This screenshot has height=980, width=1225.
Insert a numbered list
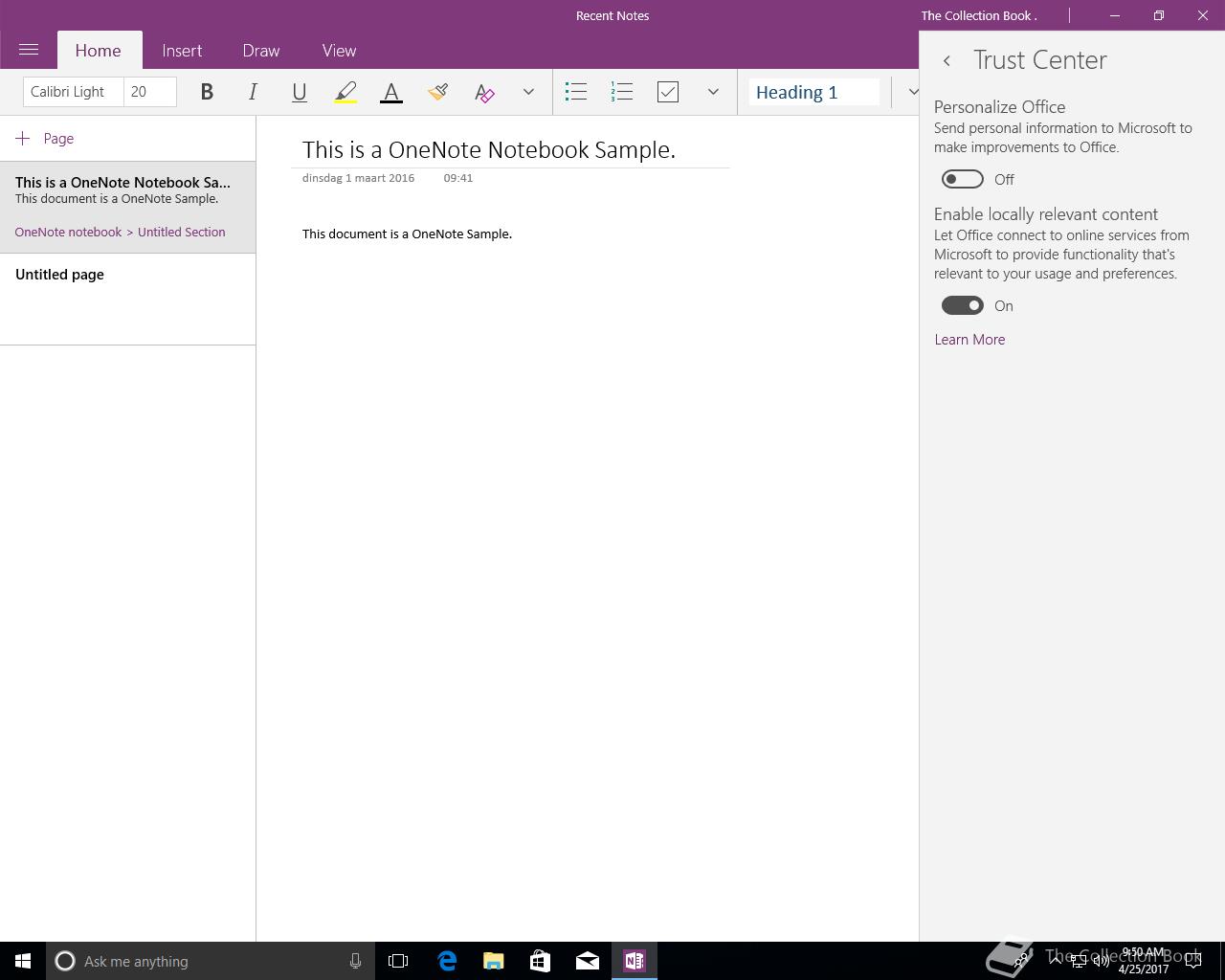622,92
